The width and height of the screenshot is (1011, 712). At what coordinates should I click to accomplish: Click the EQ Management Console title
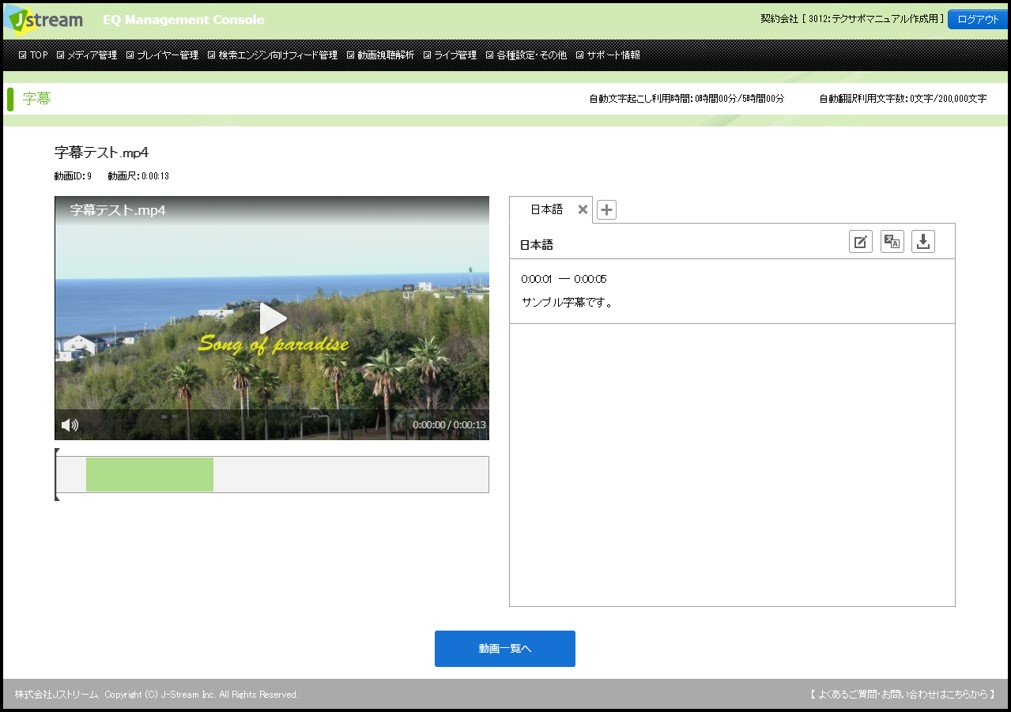(x=183, y=20)
